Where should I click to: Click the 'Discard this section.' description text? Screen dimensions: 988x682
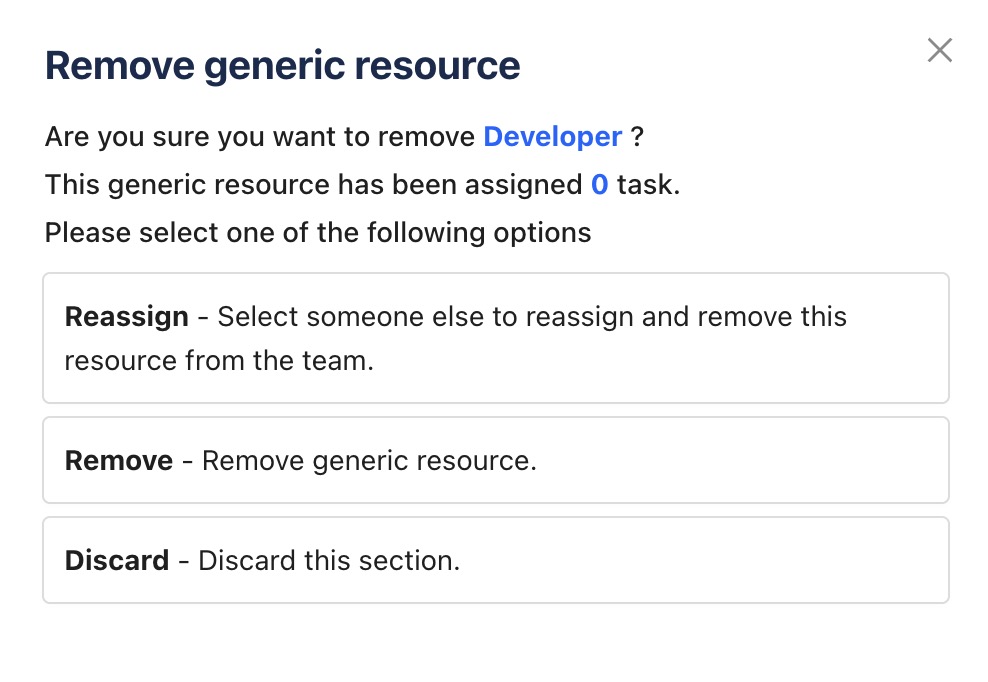[329, 560]
